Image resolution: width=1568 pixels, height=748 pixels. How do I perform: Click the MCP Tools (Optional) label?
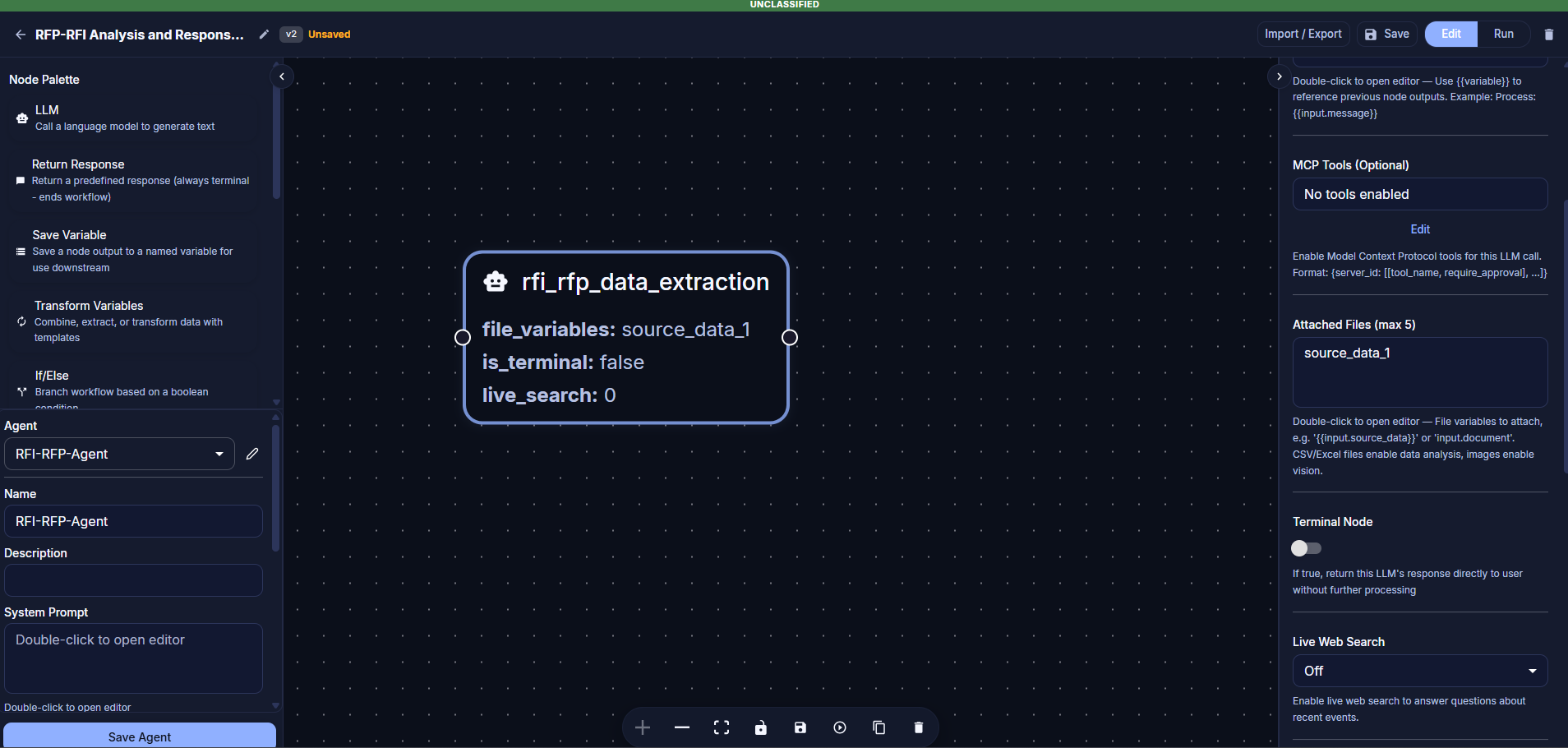coord(1351,165)
